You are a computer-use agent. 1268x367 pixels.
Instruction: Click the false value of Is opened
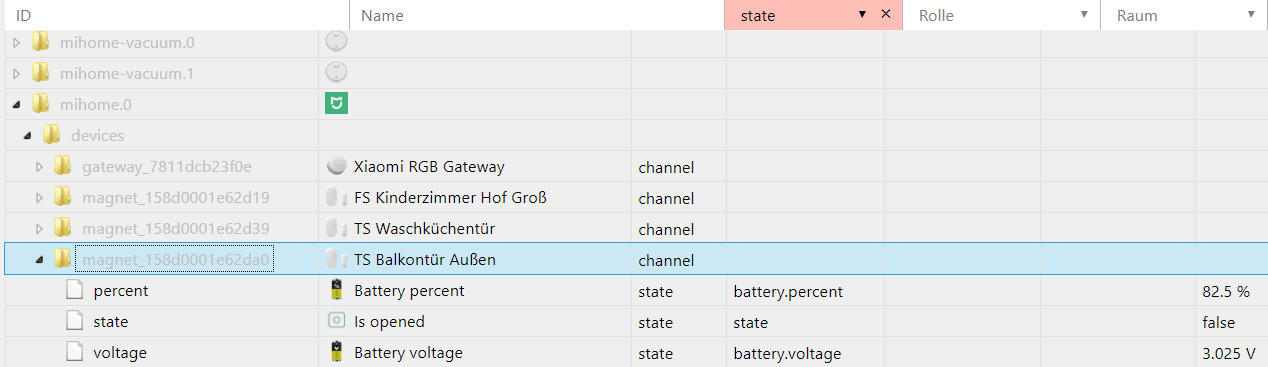point(1219,322)
